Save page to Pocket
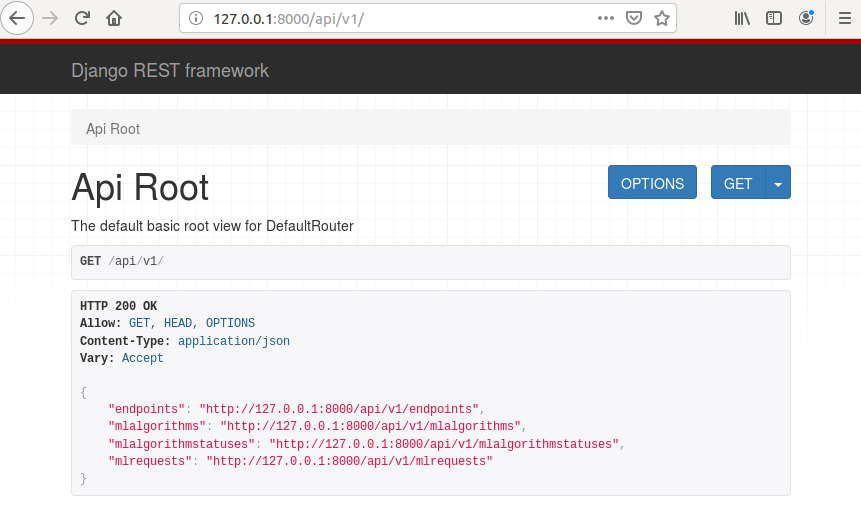This screenshot has width=861, height=513. (x=634, y=18)
